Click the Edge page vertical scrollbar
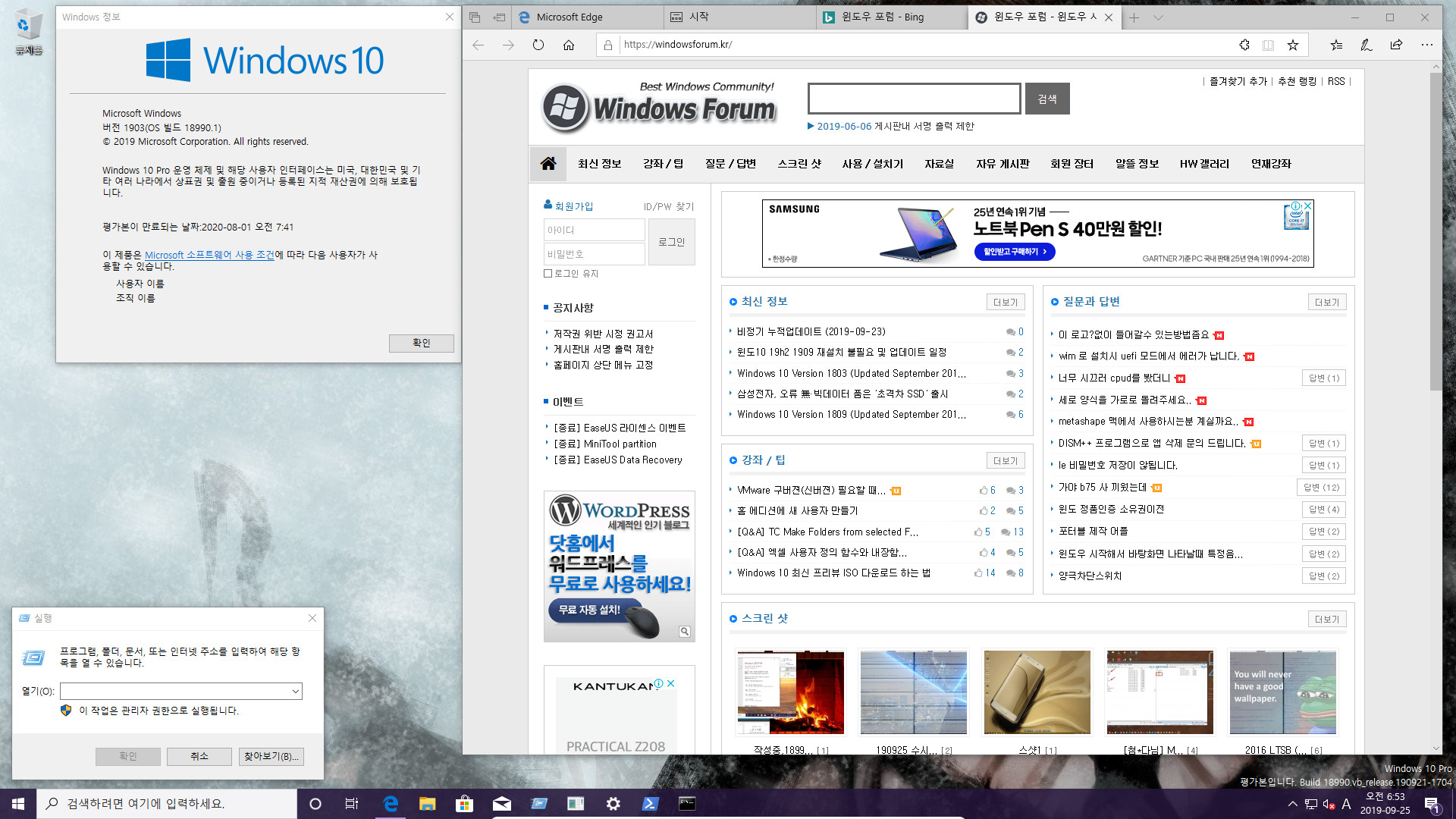Image resolution: width=1456 pixels, height=819 pixels. 1436,231
